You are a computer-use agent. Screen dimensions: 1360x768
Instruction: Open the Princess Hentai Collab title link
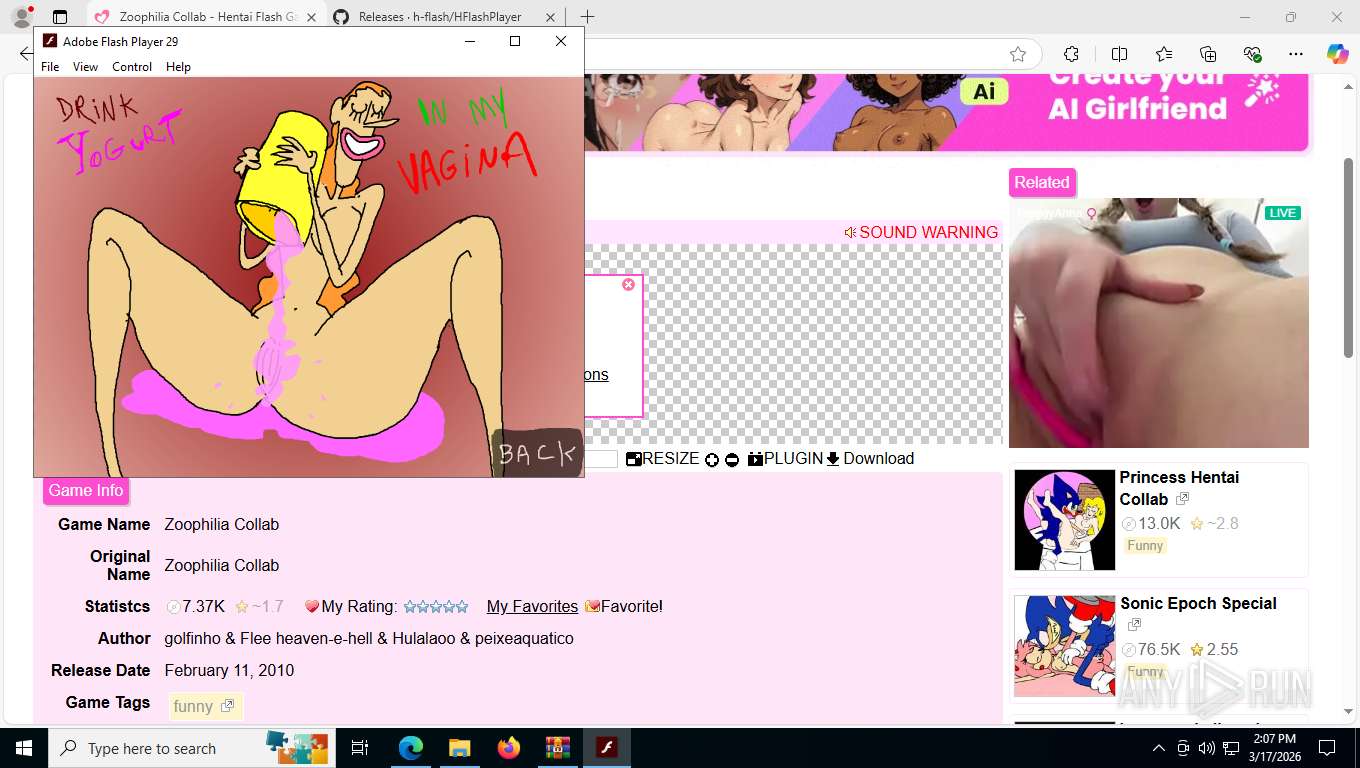pyautogui.click(x=1179, y=488)
